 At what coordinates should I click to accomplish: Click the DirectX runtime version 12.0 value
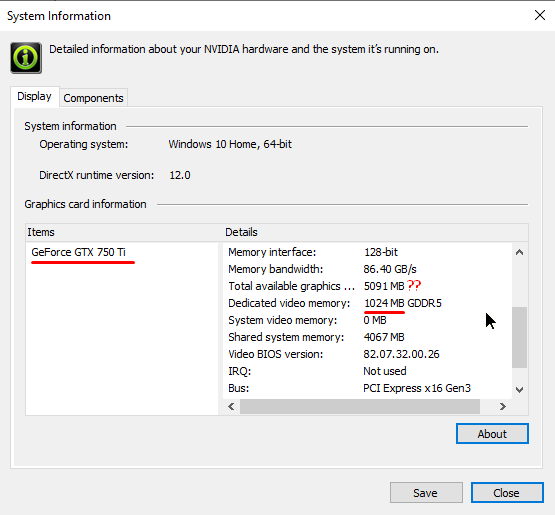pyautogui.click(x=180, y=175)
